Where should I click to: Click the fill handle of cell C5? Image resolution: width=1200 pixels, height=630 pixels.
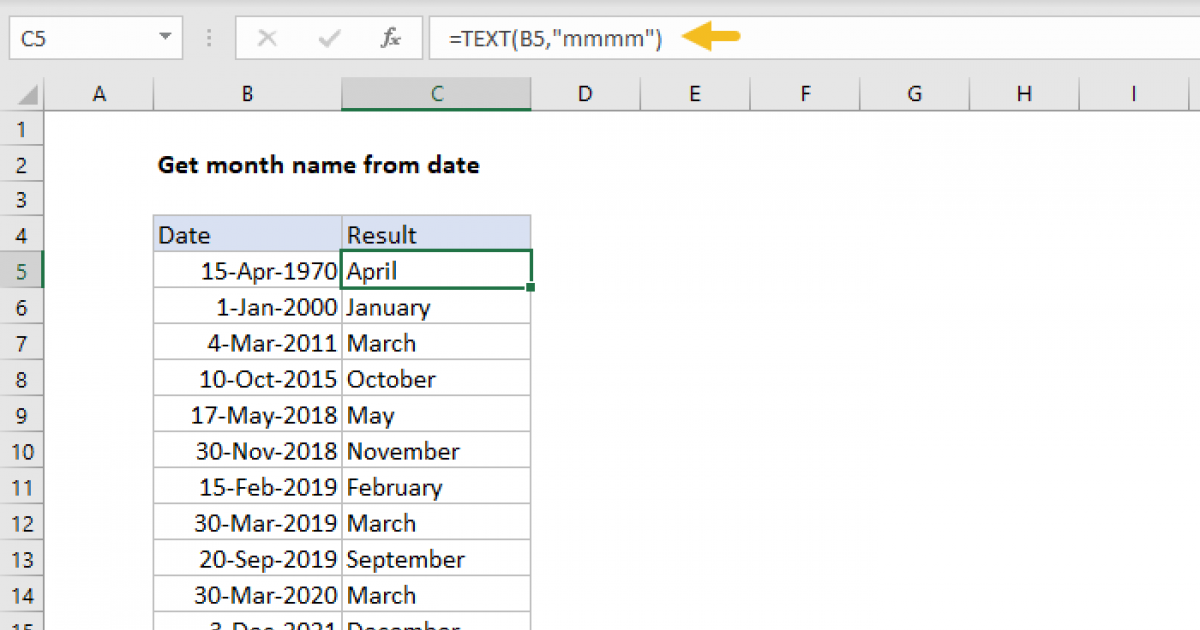[530, 288]
